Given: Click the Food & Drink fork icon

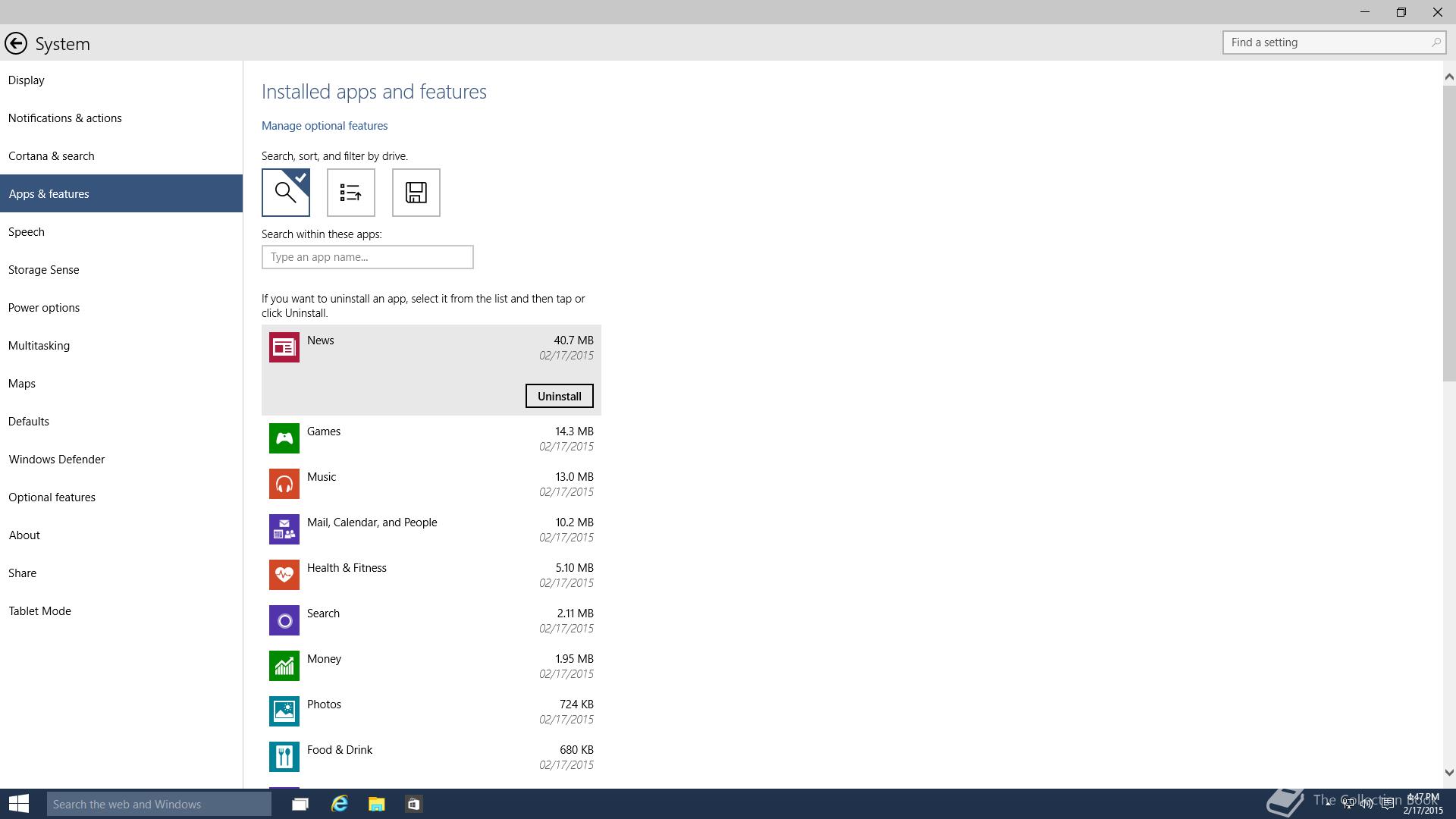Looking at the screenshot, I should click(x=284, y=757).
